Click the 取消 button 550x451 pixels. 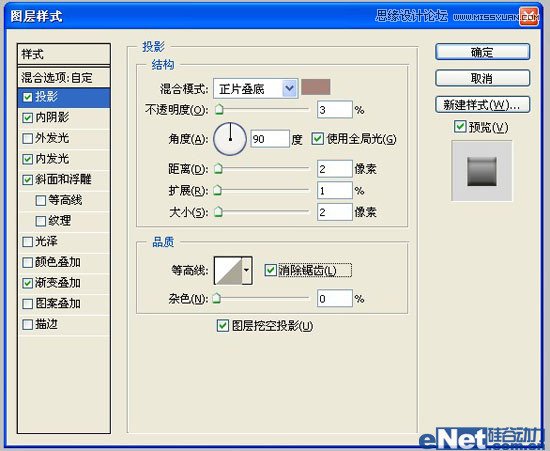tap(483, 78)
